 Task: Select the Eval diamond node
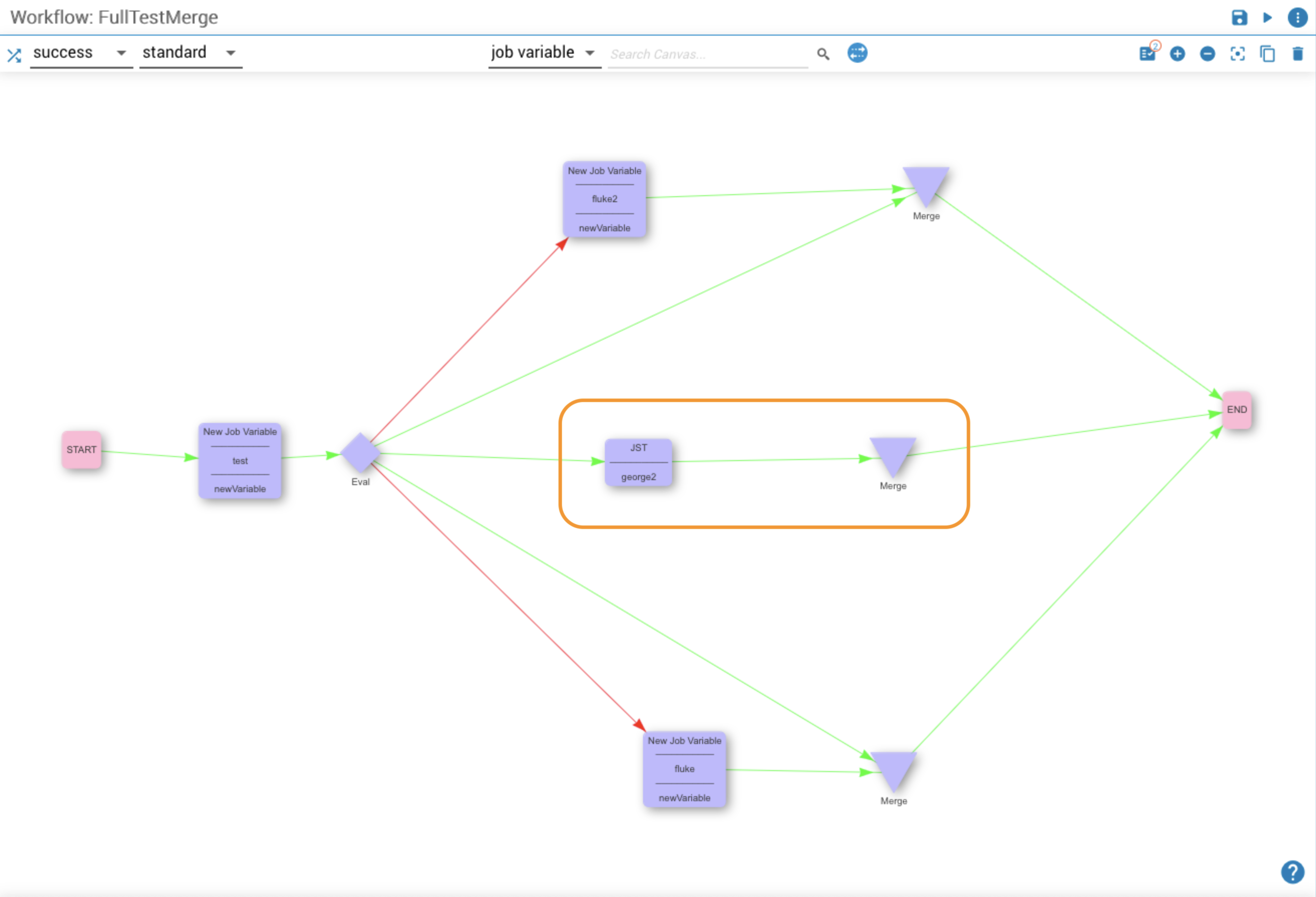tap(360, 453)
